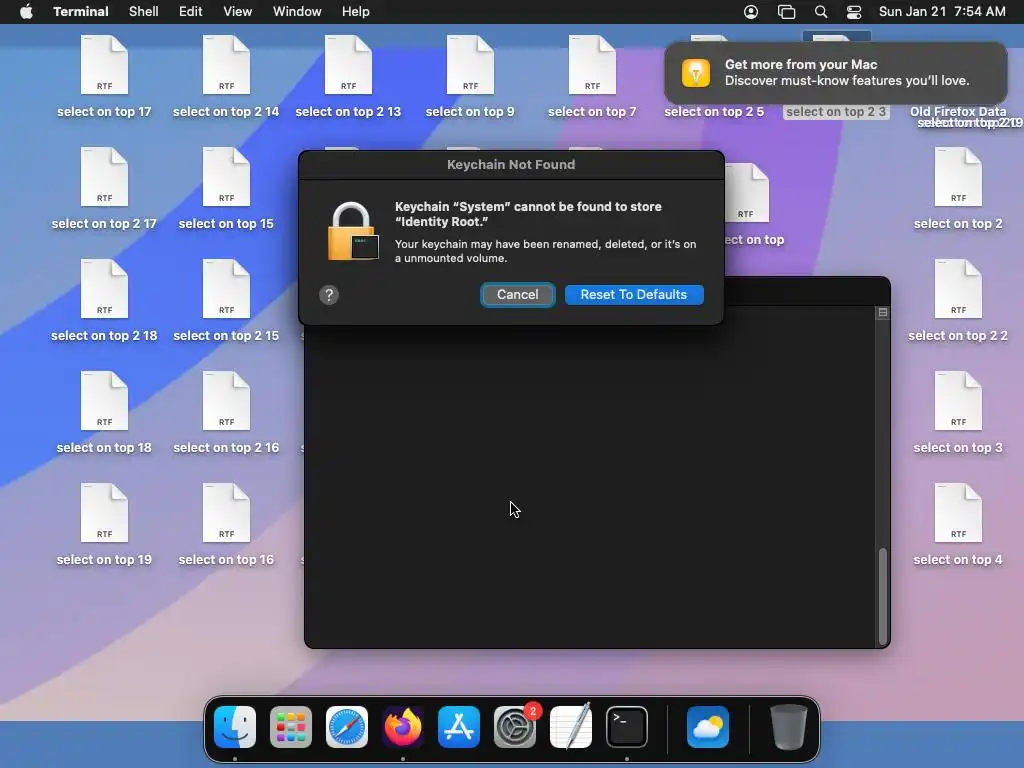1024x768 pixels.
Task: Select the file 'select on top 19'
Action: point(104,513)
